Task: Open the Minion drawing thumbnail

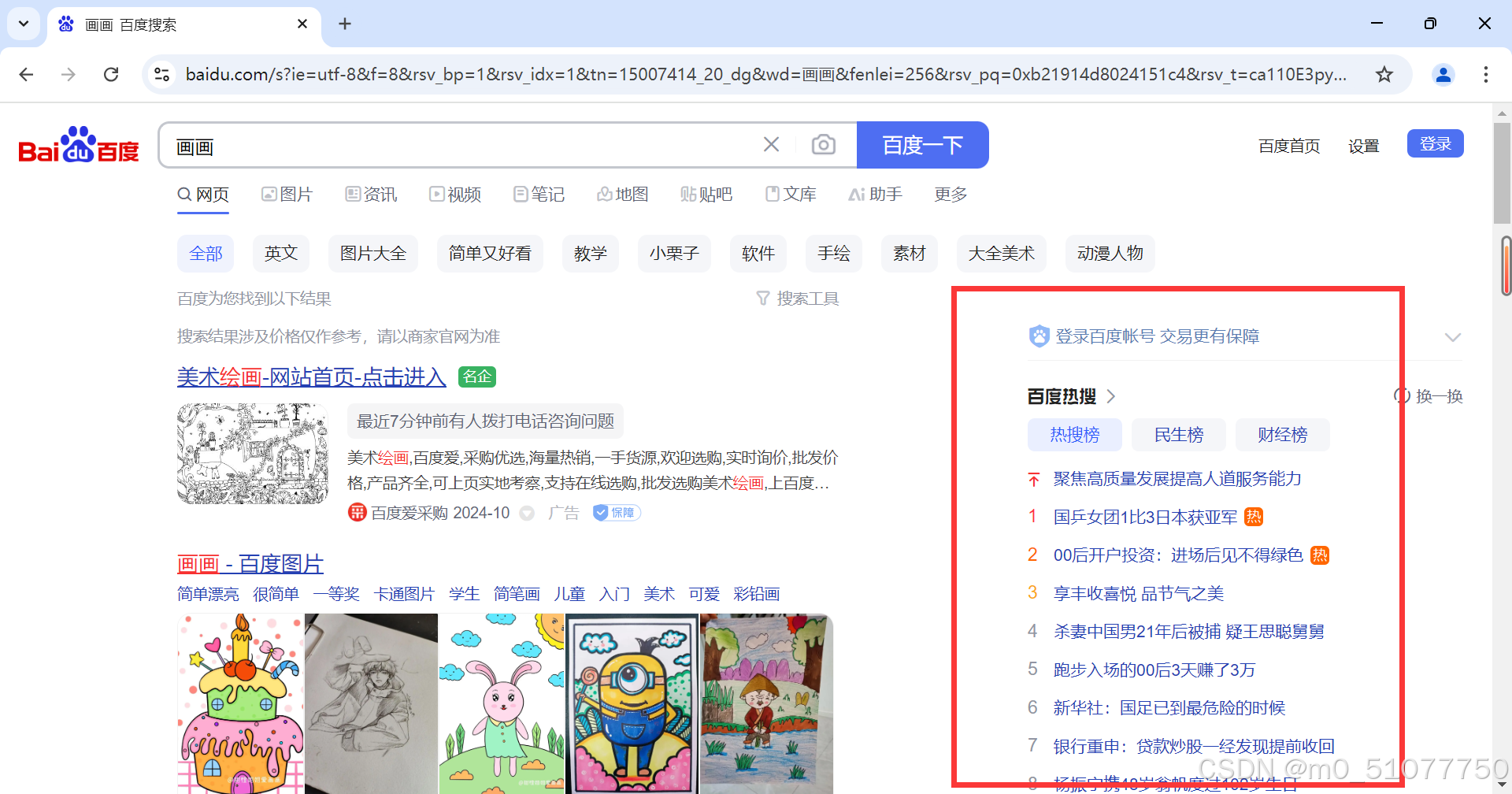Action: [632, 703]
